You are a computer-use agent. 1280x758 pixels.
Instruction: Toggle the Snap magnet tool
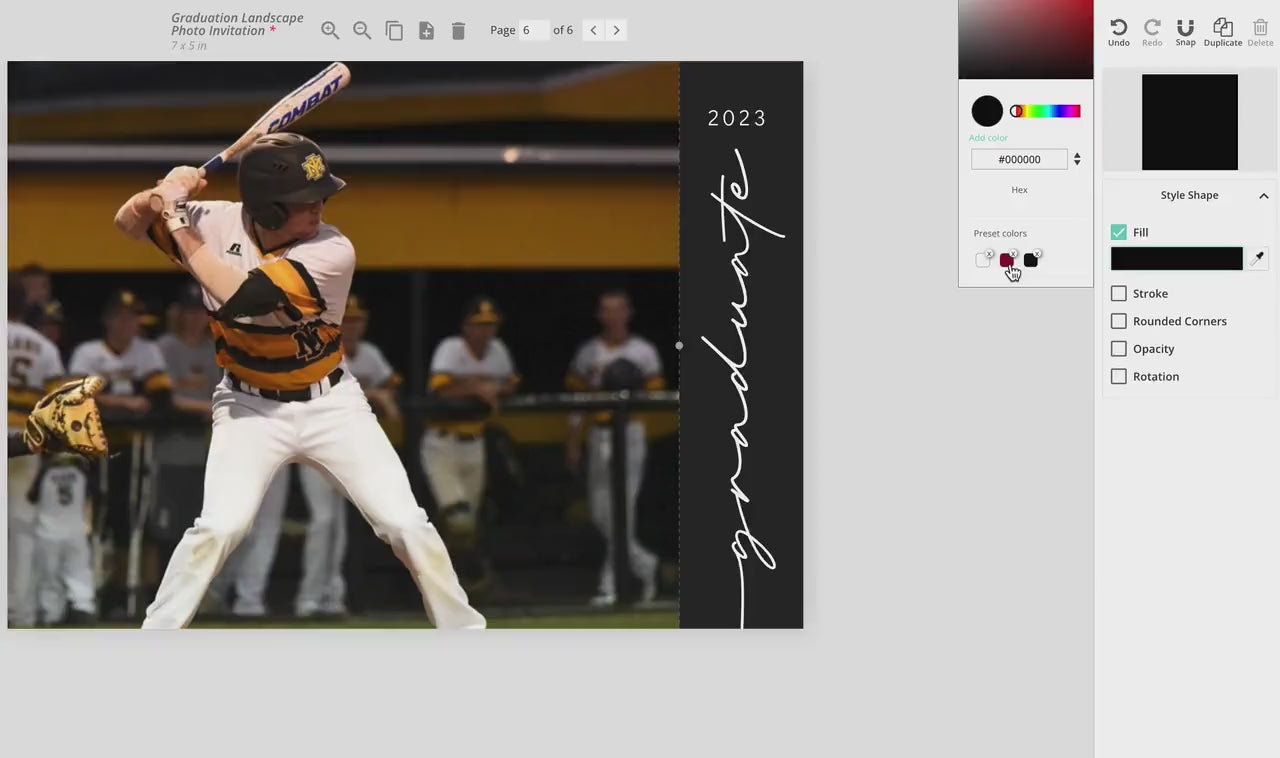tap(1185, 31)
